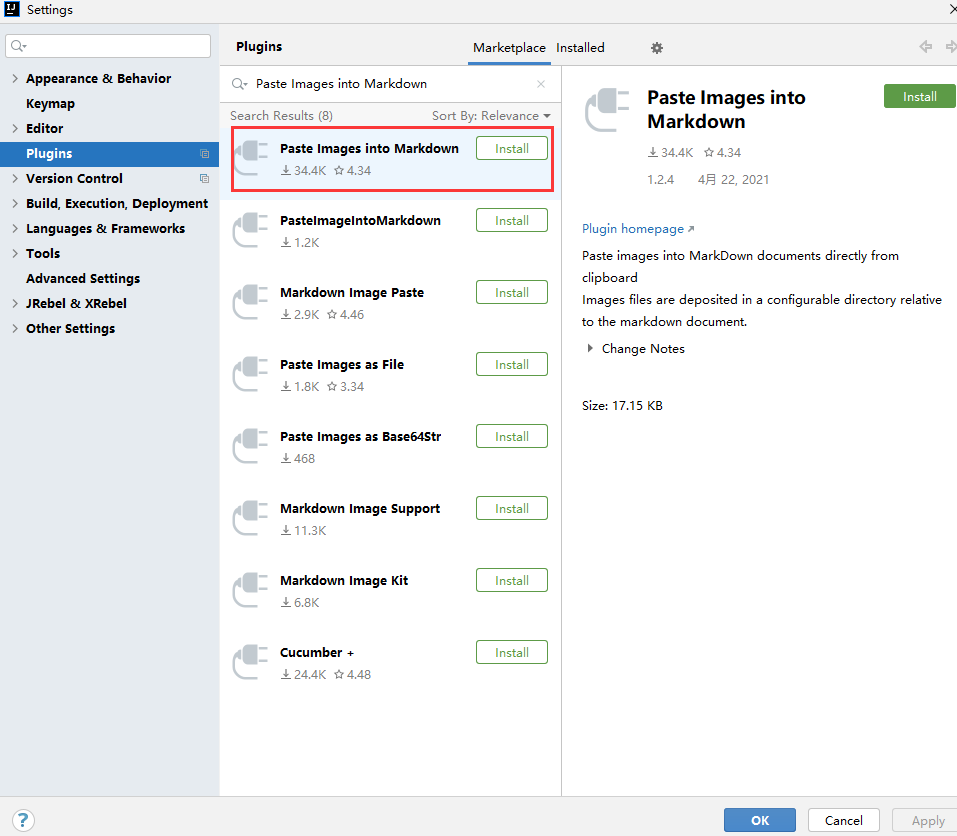This screenshot has height=836, width=957.
Task: Click the green Install button in details pane
Action: (919, 96)
